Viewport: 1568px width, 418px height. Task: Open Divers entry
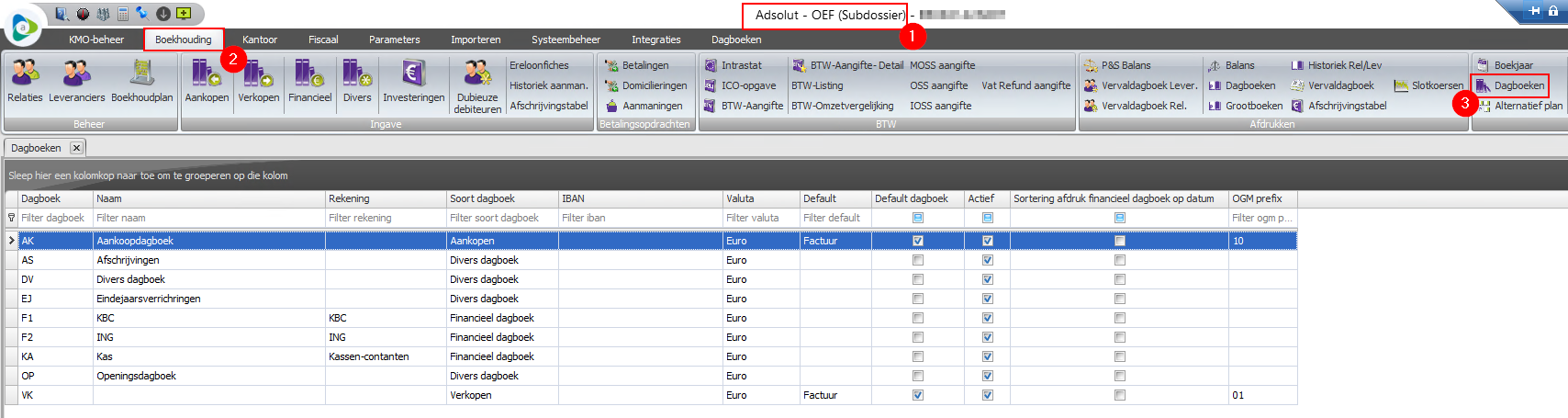tap(357, 81)
